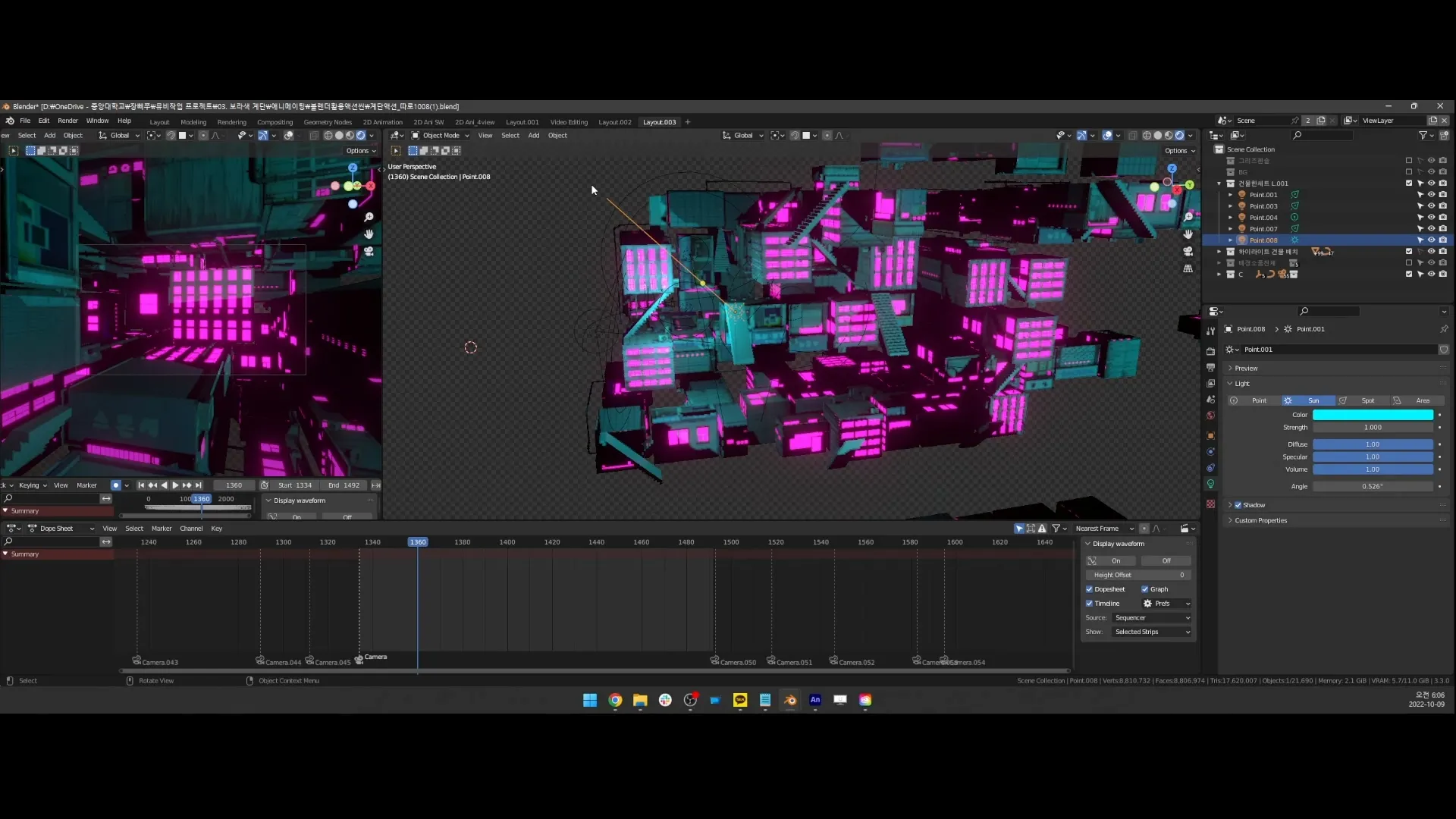Click the cyan light Color swatch
The image size is (1456, 819).
[1373, 415]
